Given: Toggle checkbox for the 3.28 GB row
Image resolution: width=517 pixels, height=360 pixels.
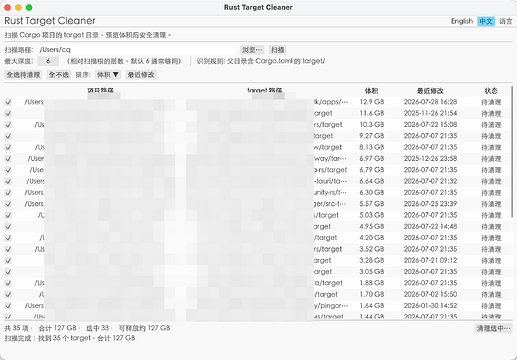Looking at the screenshot, I should 8,261.
